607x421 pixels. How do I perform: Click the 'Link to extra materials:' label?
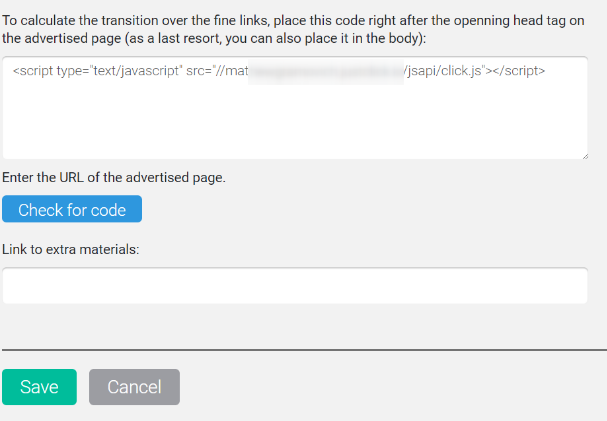click(70, 250)
